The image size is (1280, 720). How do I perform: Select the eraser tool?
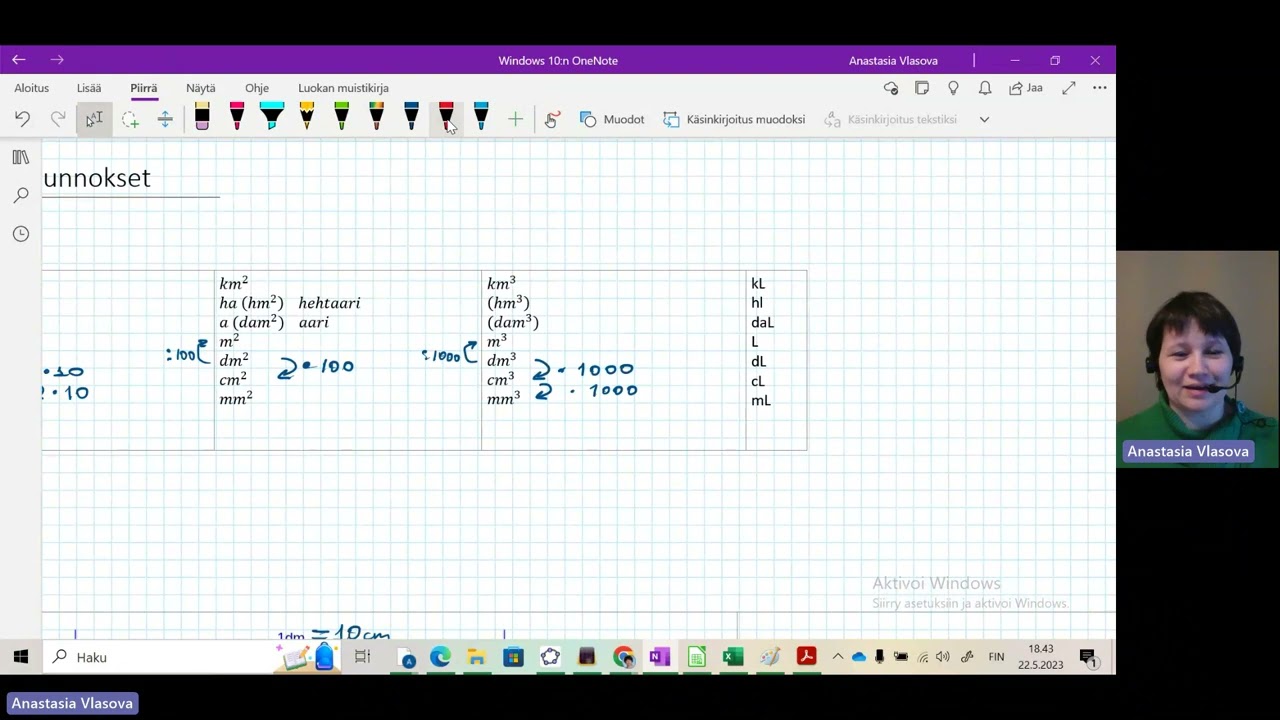[x=202, y=117]
